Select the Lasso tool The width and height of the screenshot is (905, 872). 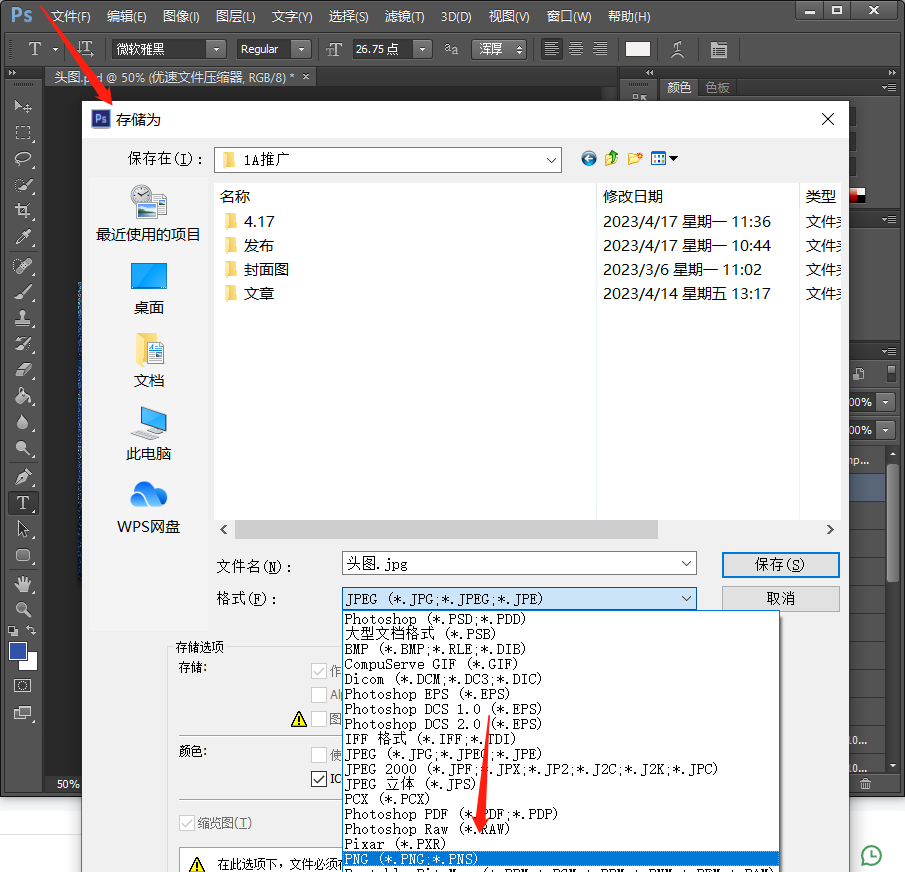pos(23,159)
